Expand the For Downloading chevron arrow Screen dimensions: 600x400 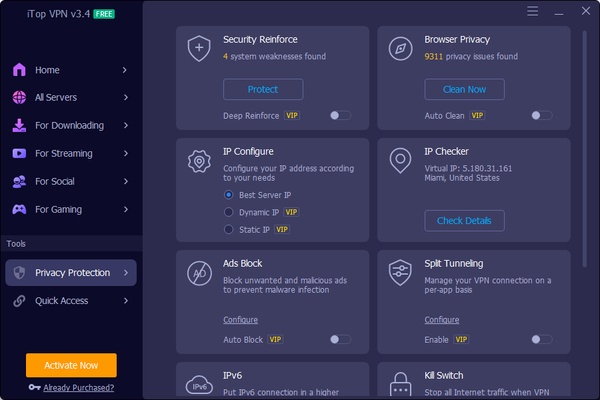coord(126,126)
